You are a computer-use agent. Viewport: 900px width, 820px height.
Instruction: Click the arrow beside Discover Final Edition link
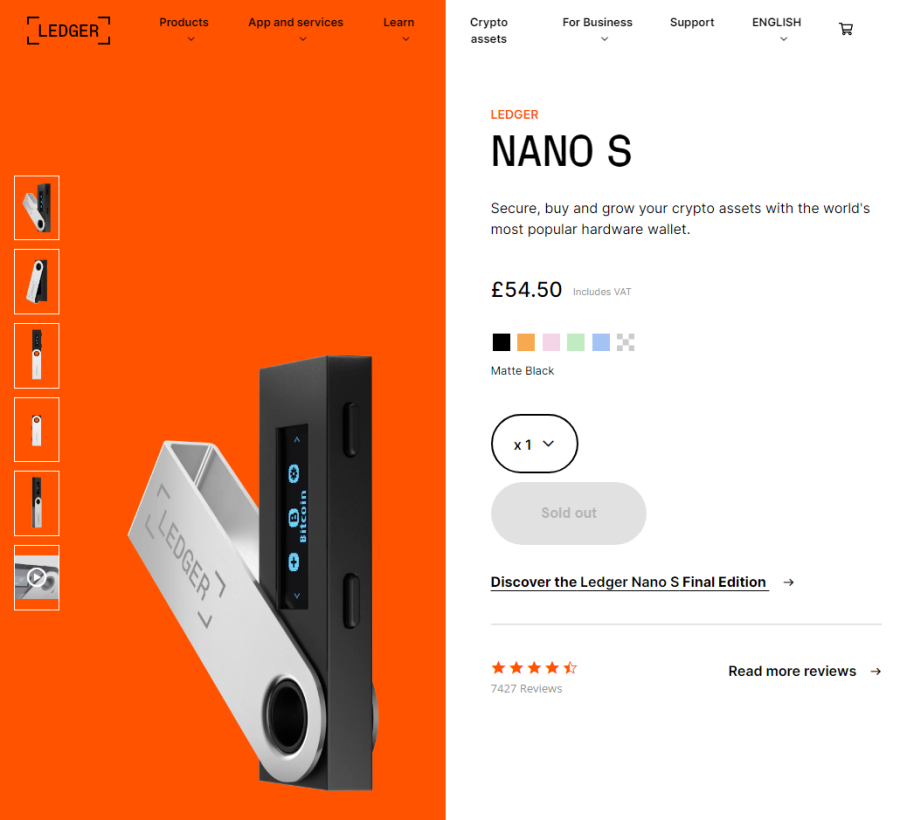[x=789, y=582]
